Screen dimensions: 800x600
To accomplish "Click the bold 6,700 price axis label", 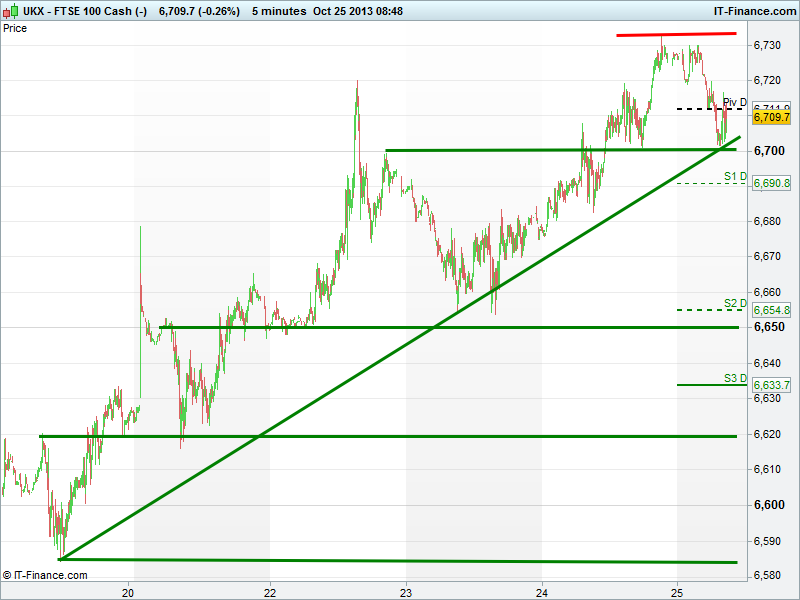I will pos(769,151).
